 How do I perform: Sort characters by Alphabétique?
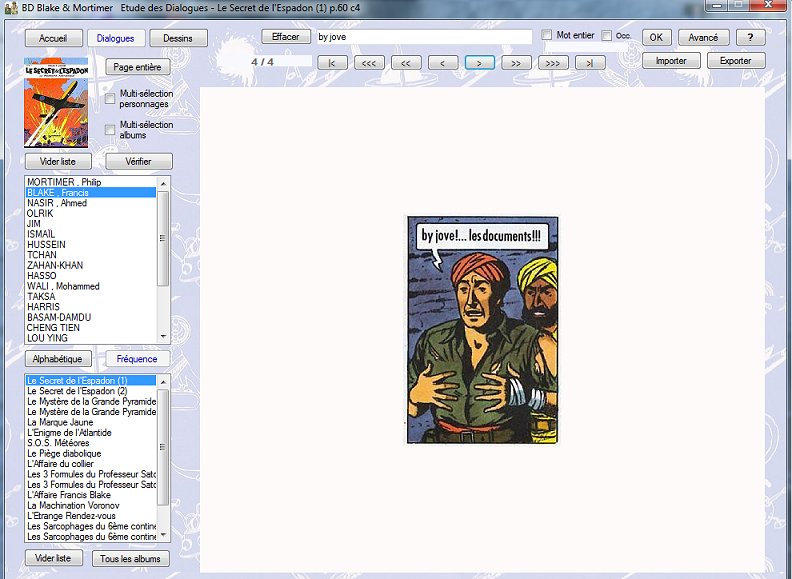58,359
